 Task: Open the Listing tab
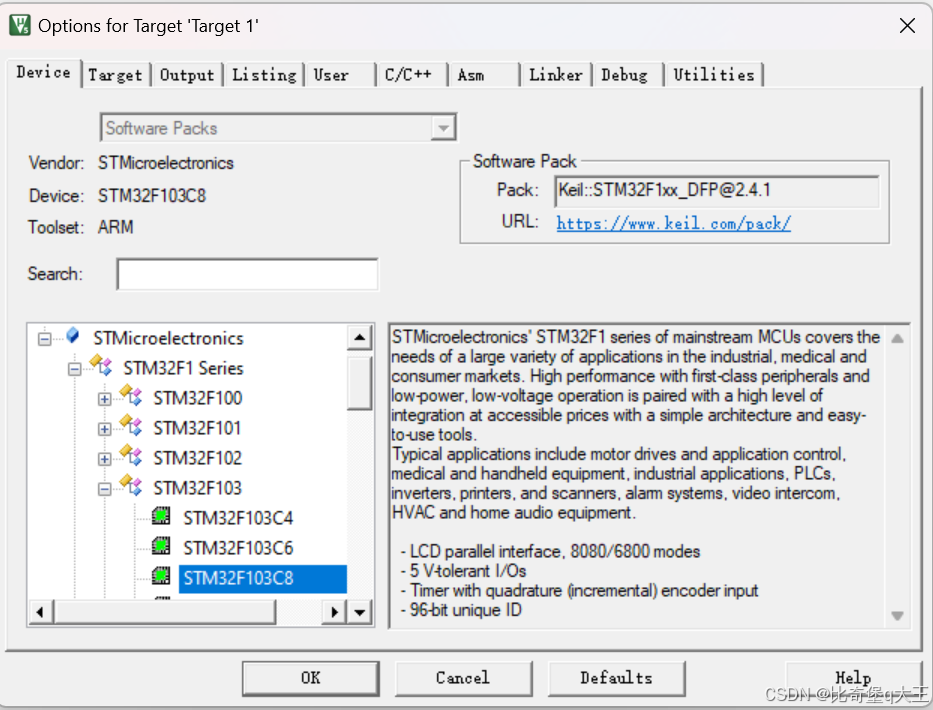[264, 75]
